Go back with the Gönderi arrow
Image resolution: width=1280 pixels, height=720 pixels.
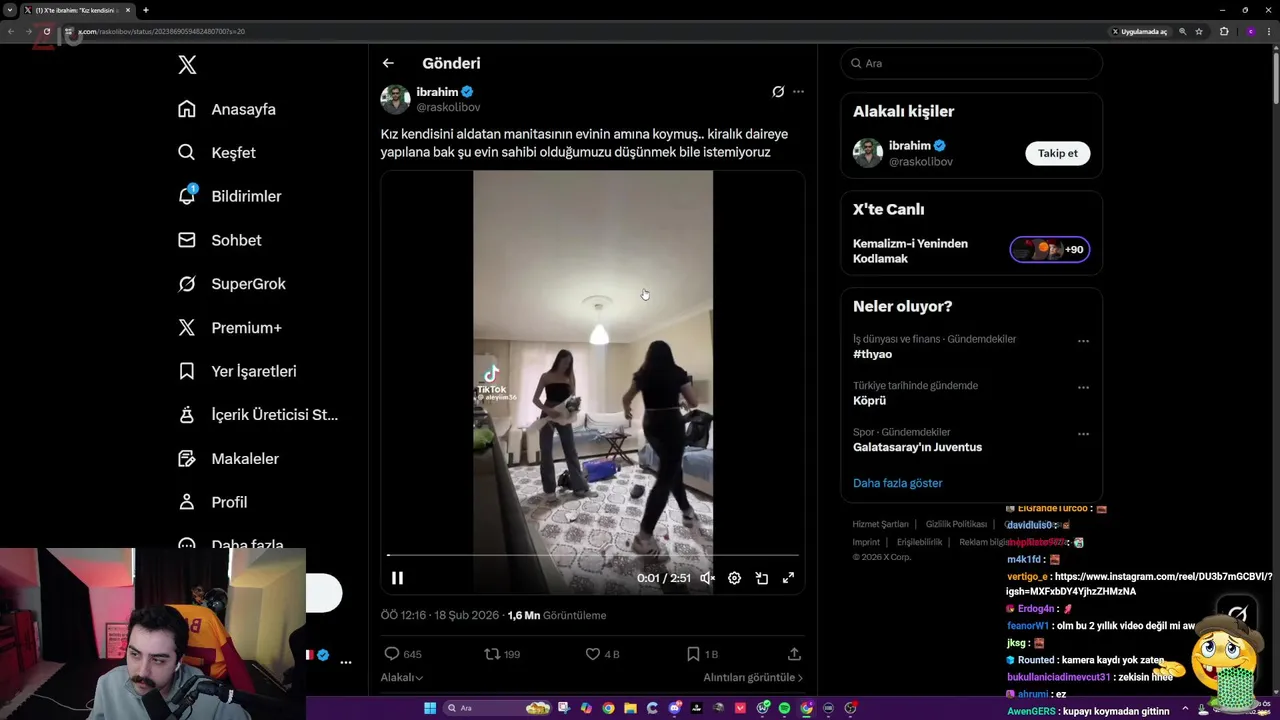(x=388, y=63)
